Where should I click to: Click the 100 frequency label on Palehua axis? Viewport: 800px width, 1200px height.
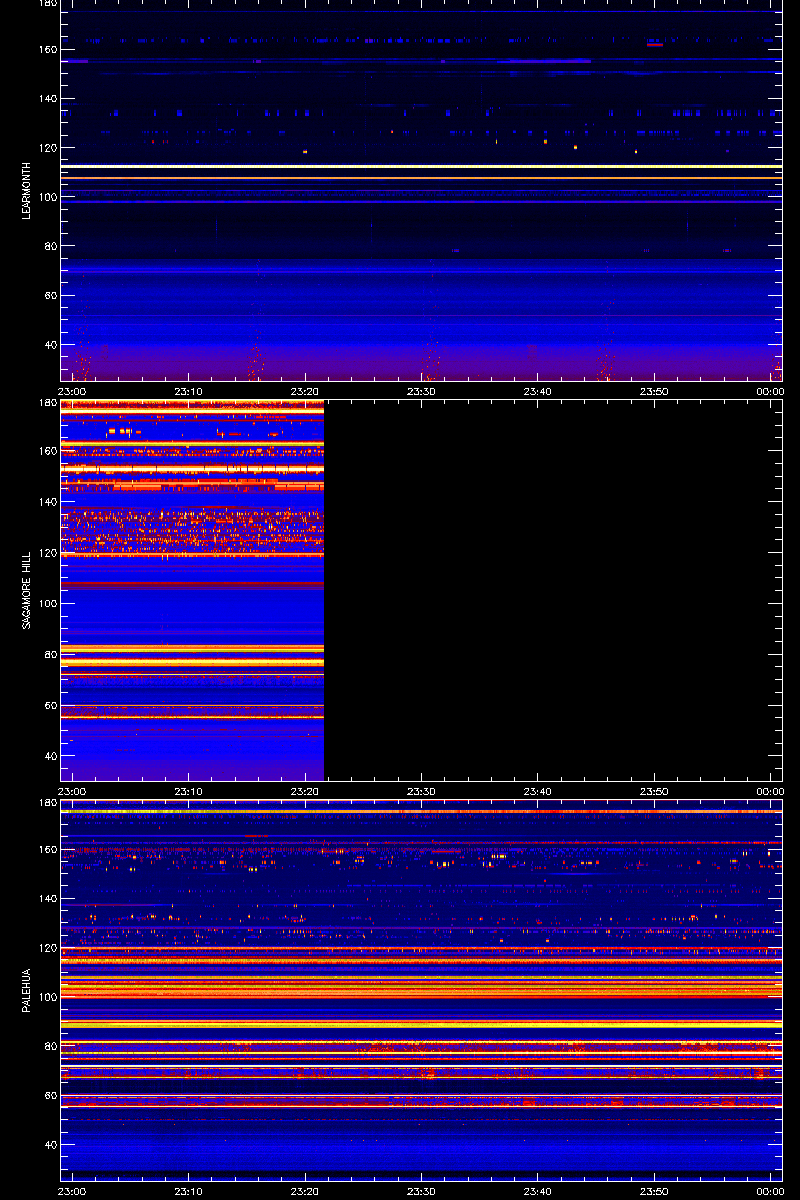[48, 997]
